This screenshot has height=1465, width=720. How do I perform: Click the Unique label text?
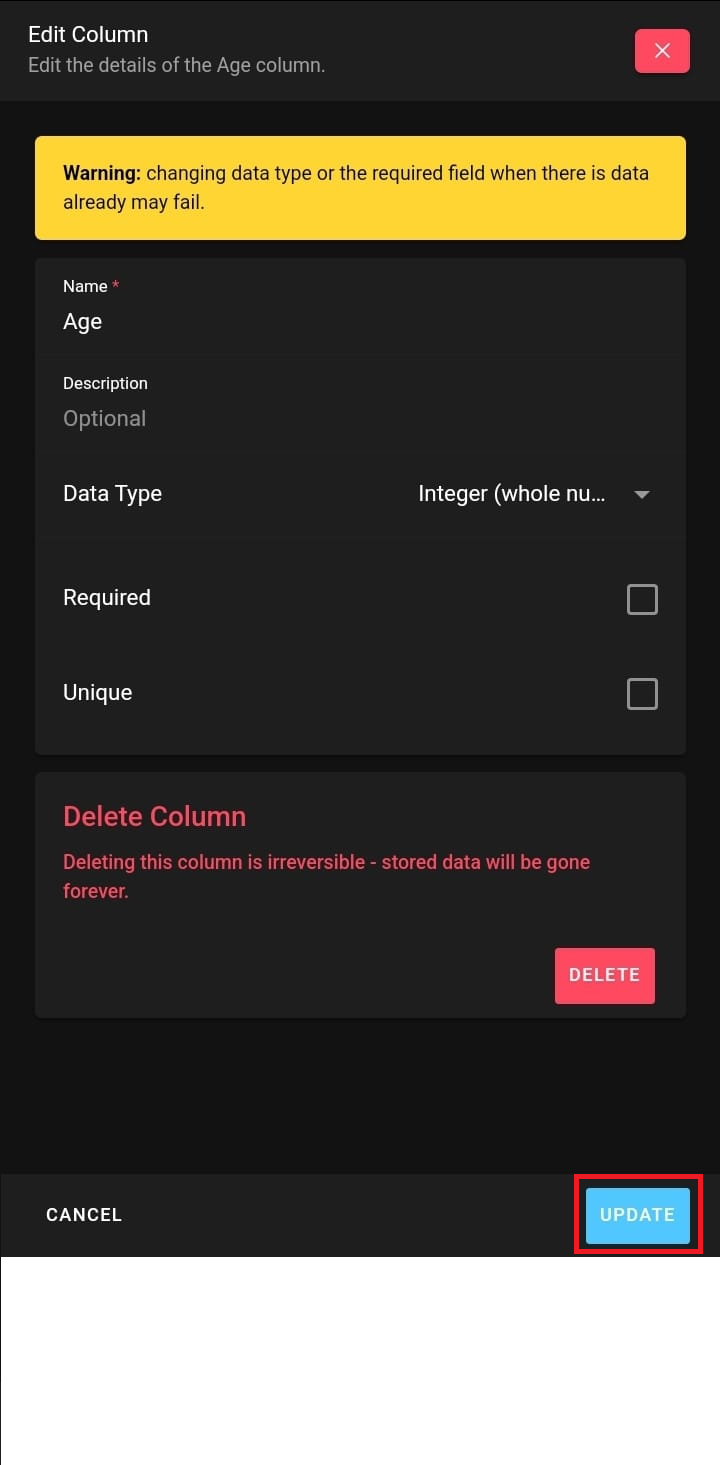[98, 693]
